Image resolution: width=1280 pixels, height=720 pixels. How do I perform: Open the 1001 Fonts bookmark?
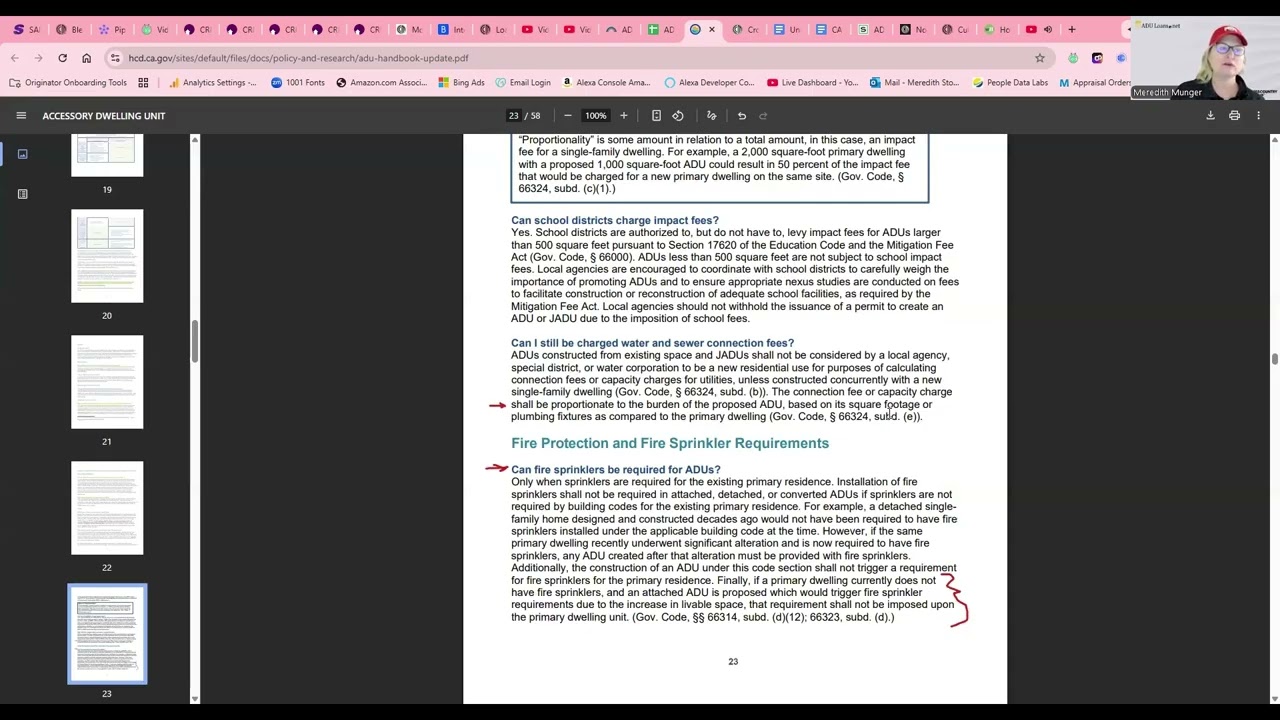297,83
